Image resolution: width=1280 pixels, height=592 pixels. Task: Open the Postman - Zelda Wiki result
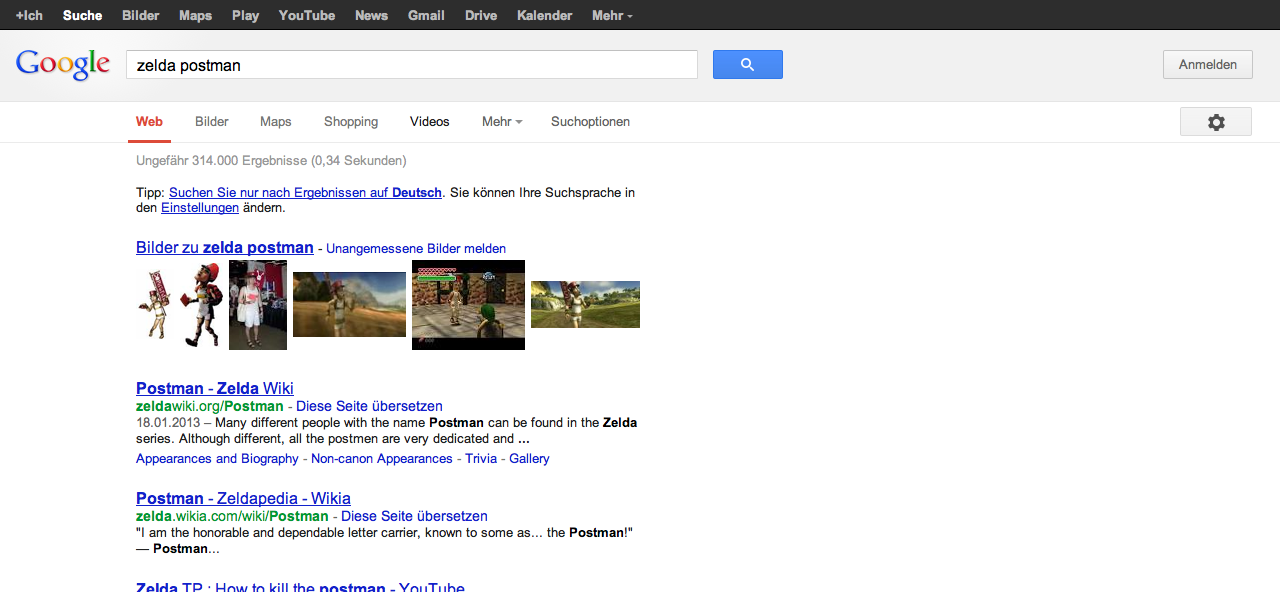point(215,388)
